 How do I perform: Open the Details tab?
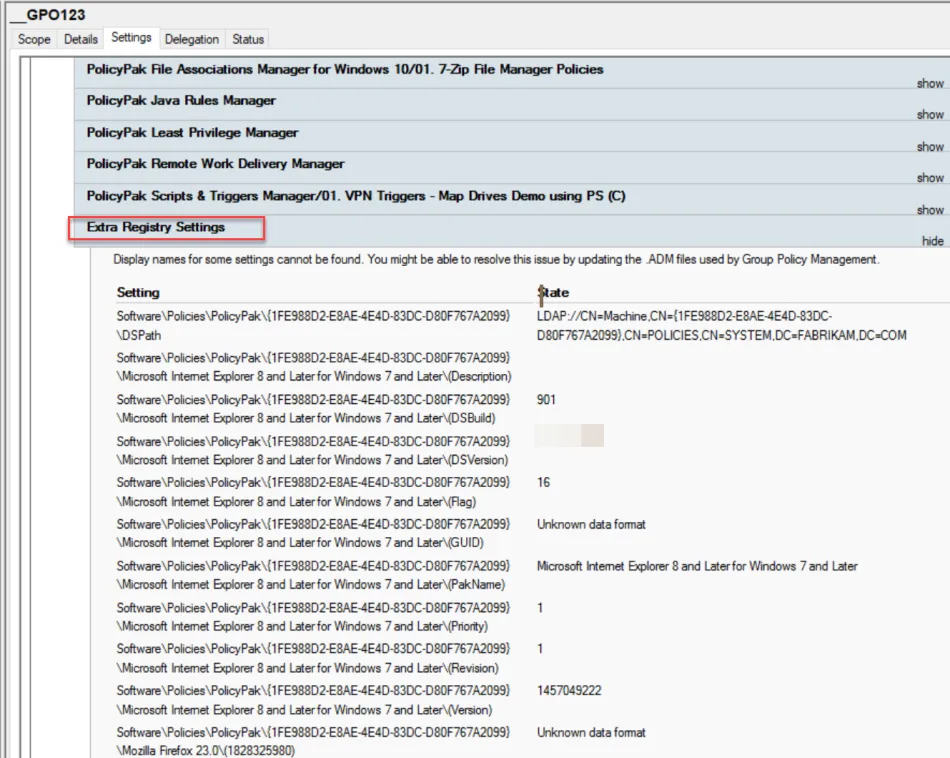81,39
